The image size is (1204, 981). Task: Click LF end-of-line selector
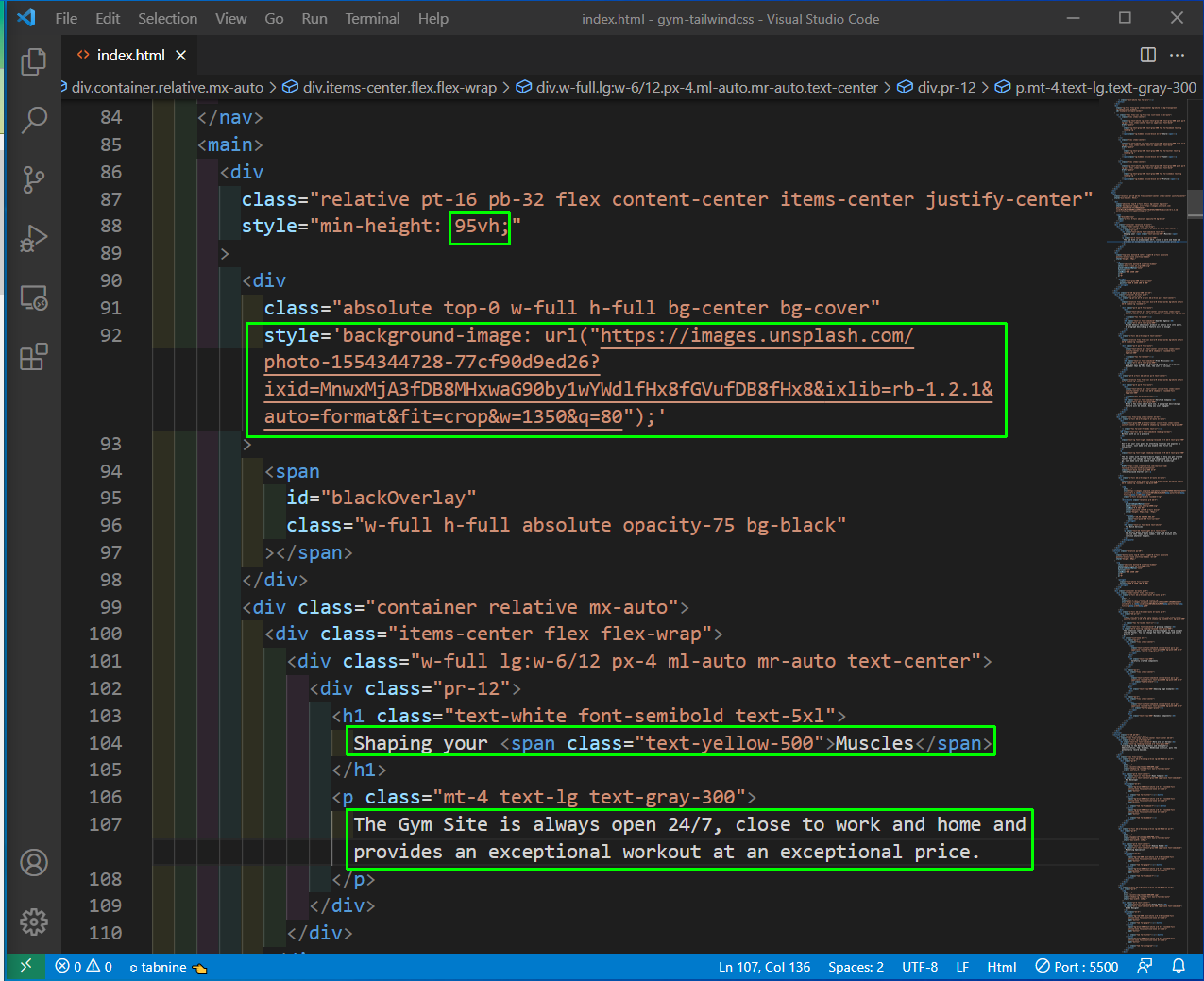click(x=962, y=967)
